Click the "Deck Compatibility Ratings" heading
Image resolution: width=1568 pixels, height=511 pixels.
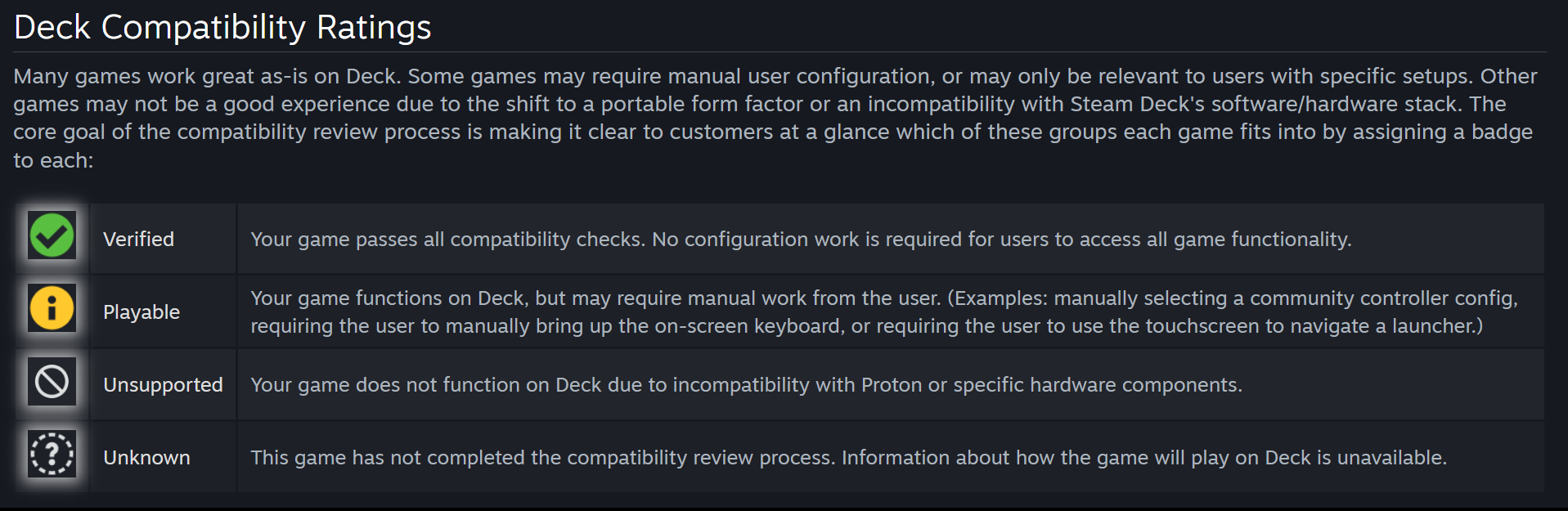click(222, 27)
